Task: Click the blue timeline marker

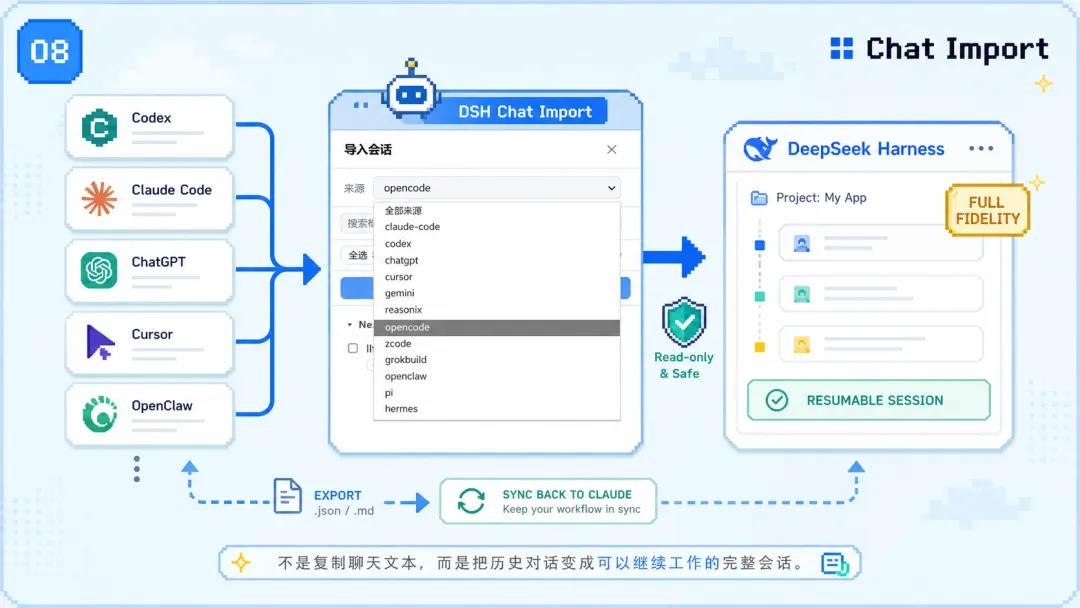Action: point(760,245)
